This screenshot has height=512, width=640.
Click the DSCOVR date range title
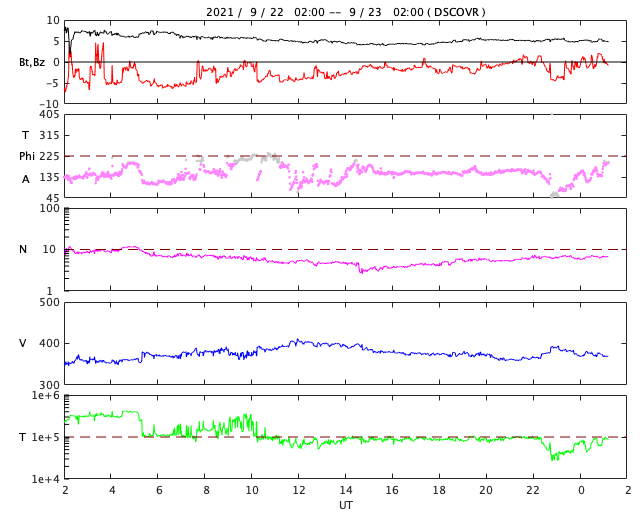(345, 12)
